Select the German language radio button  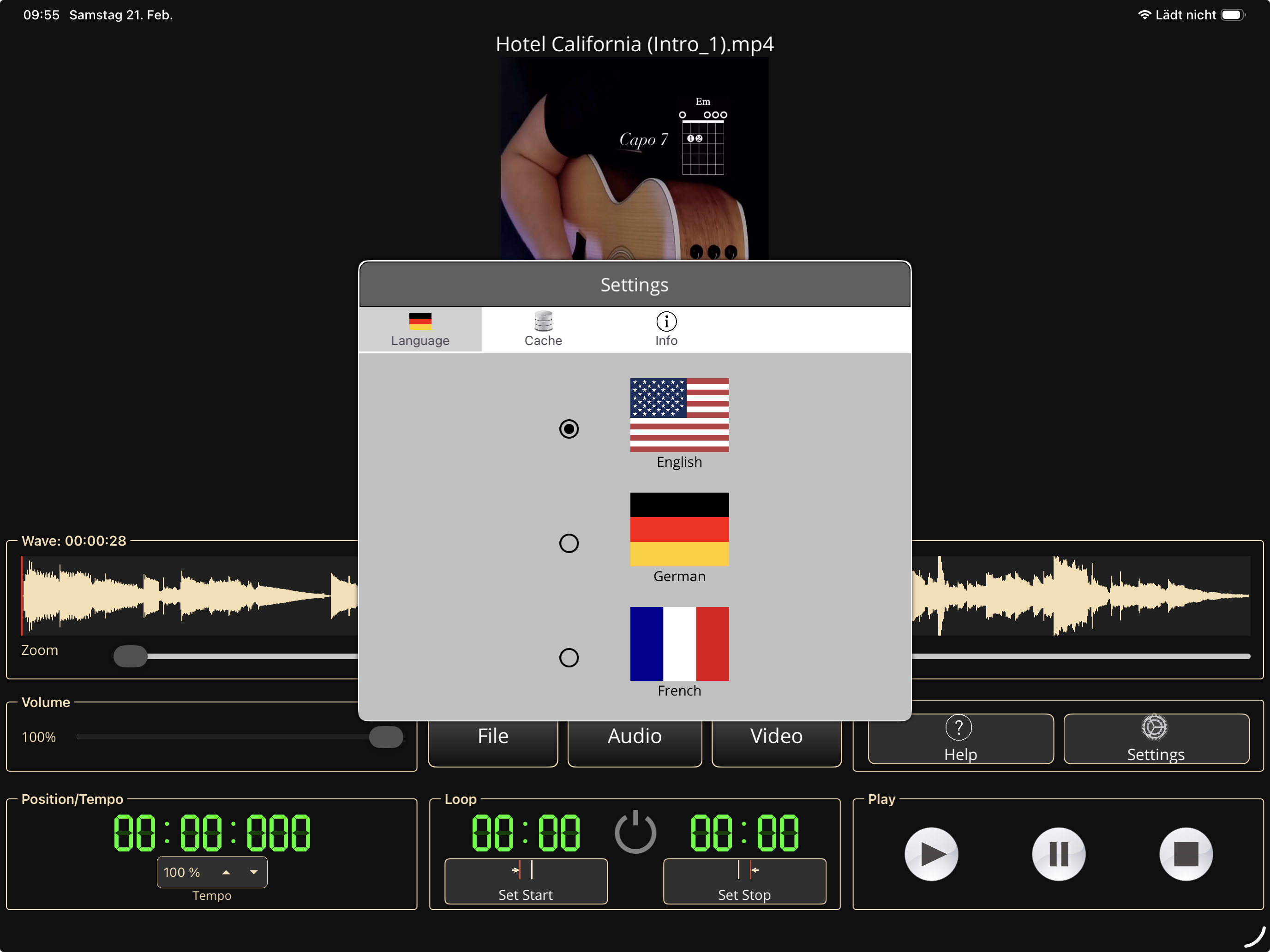pyautogui.click(x=569, y=543)
